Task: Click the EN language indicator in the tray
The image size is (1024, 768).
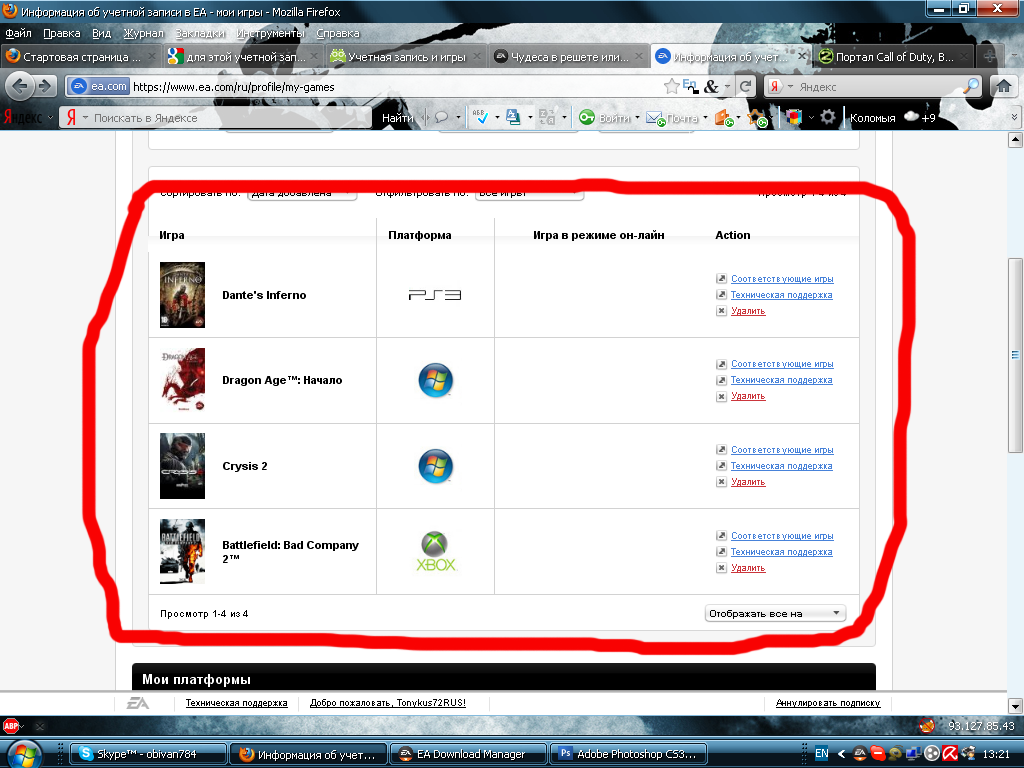Action: click(x=821, y=754)
